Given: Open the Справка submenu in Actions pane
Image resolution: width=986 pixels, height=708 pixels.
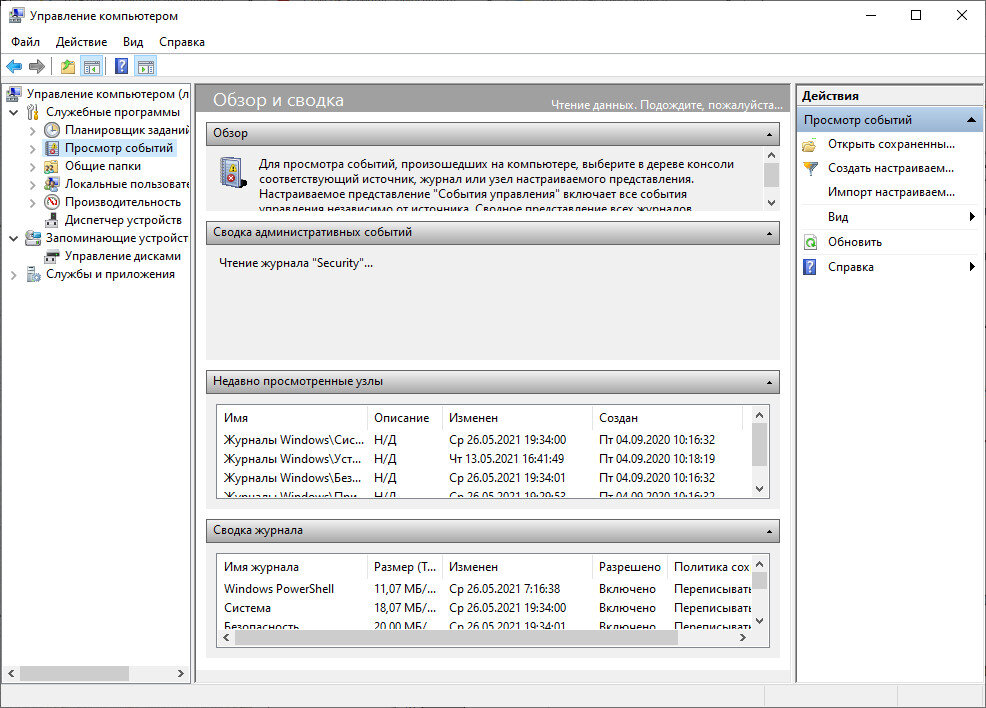Looking at the screenshot, I should 889,267.
